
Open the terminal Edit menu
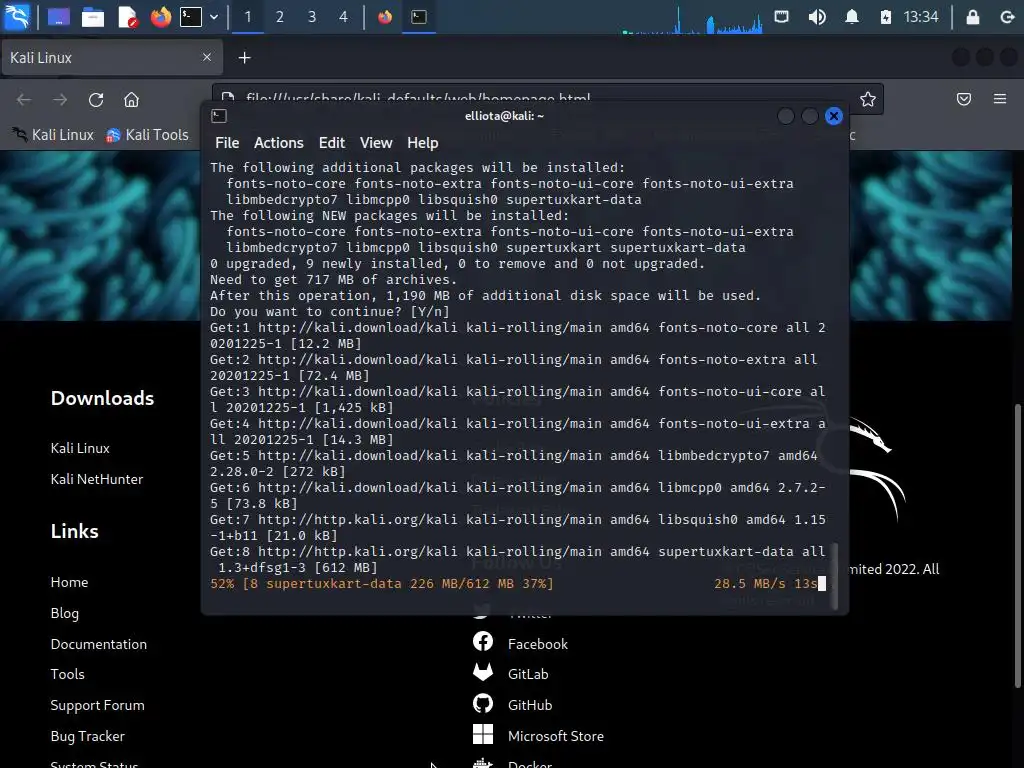pyautogui.click(x=332, y=143)
